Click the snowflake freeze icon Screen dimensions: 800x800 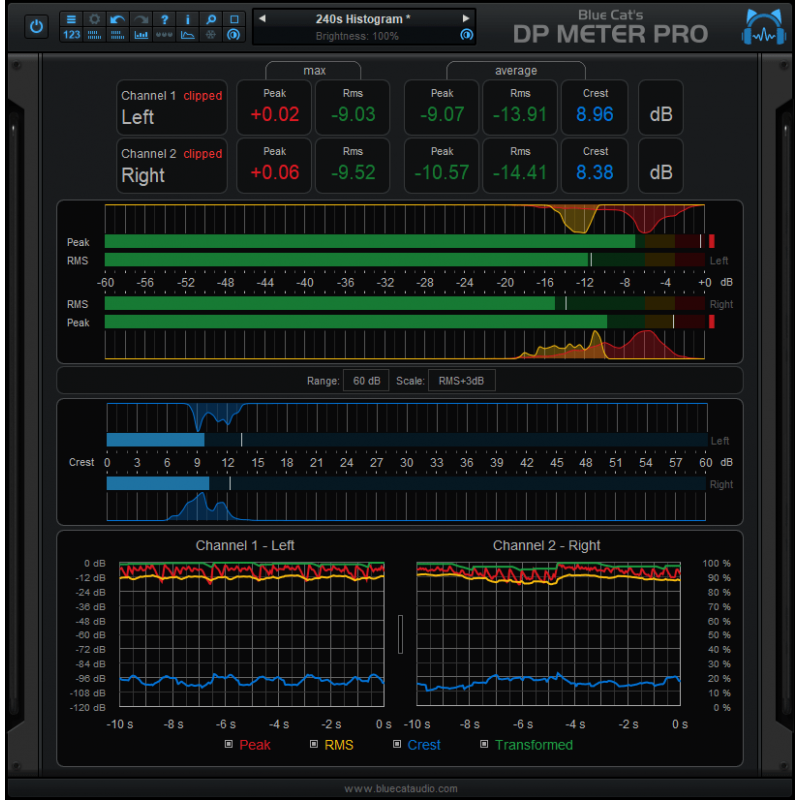pyautogui.click(x=211, y=35)
